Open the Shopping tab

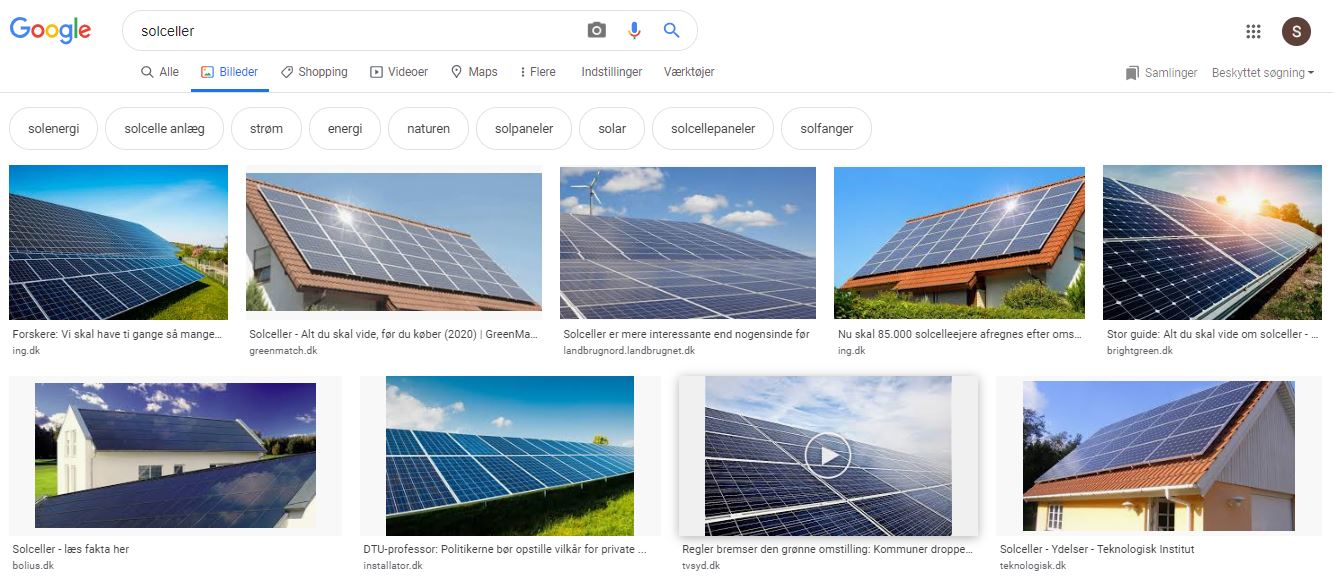[x=314, y=72]
